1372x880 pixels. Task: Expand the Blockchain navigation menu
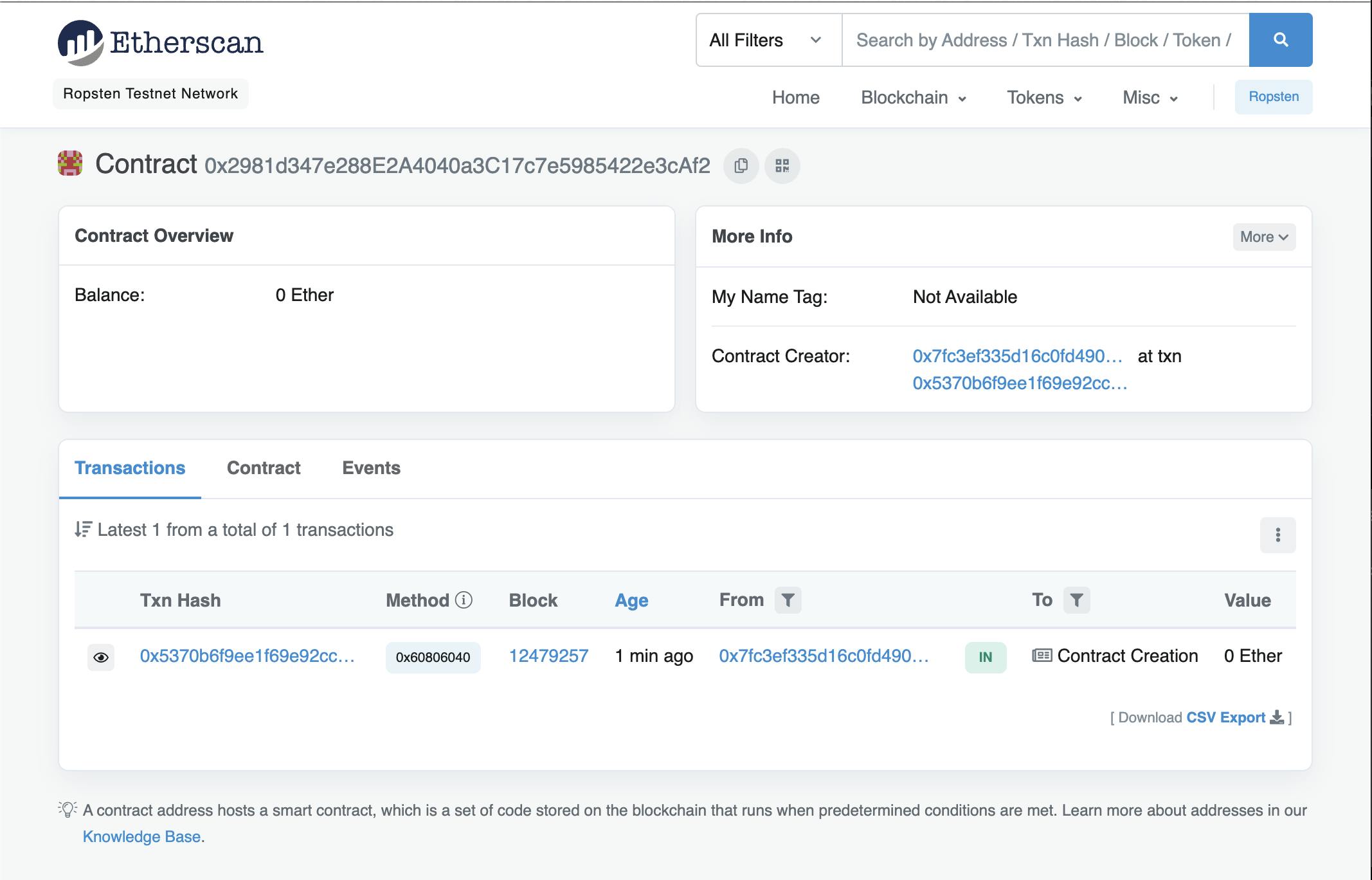[x=912, y=97]
